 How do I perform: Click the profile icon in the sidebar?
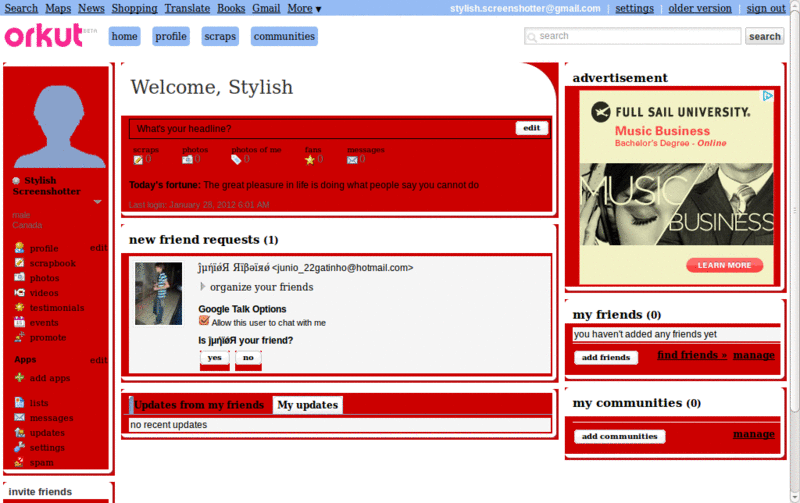point(19,248)
